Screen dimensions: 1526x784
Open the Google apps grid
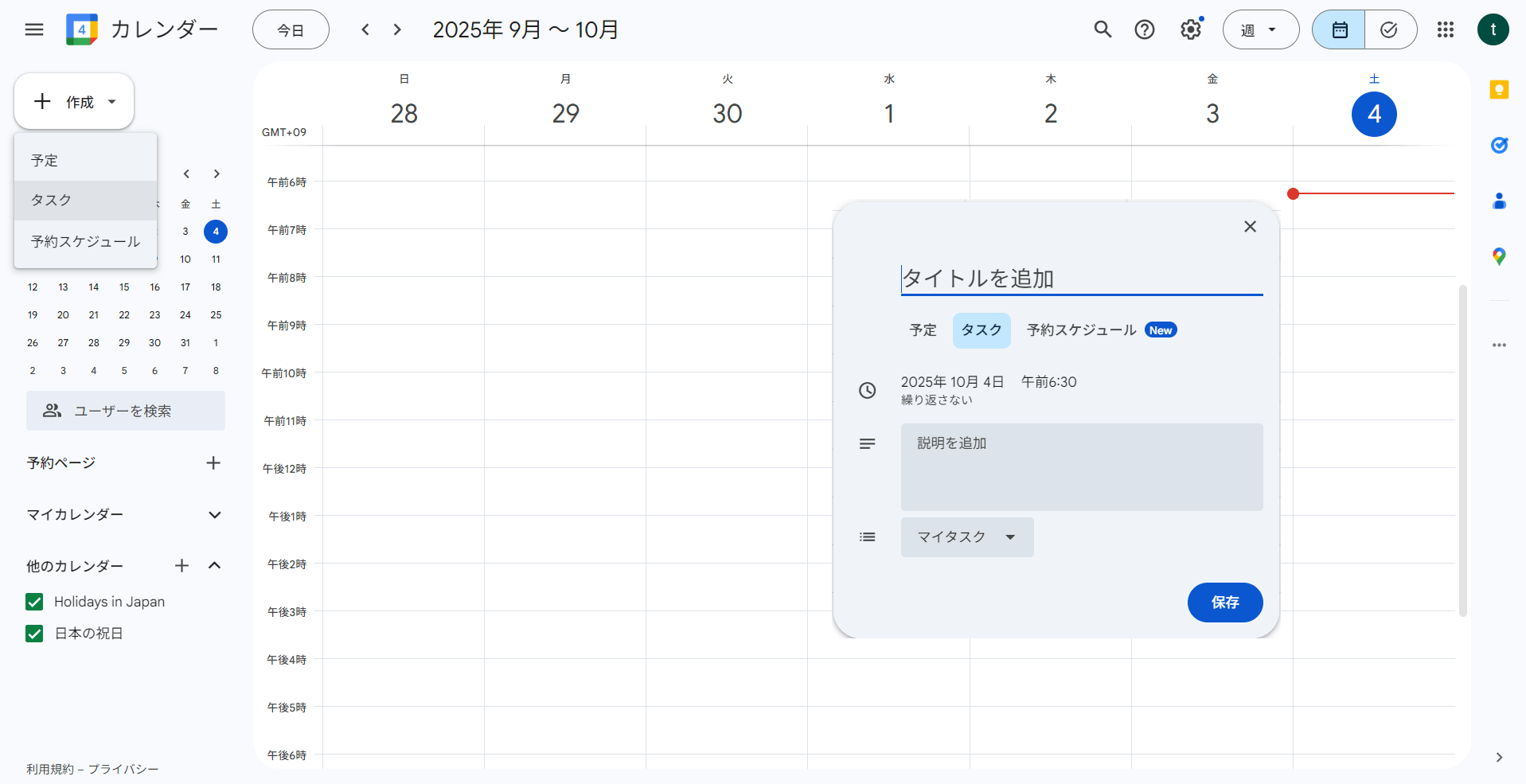click(1446, 29)
